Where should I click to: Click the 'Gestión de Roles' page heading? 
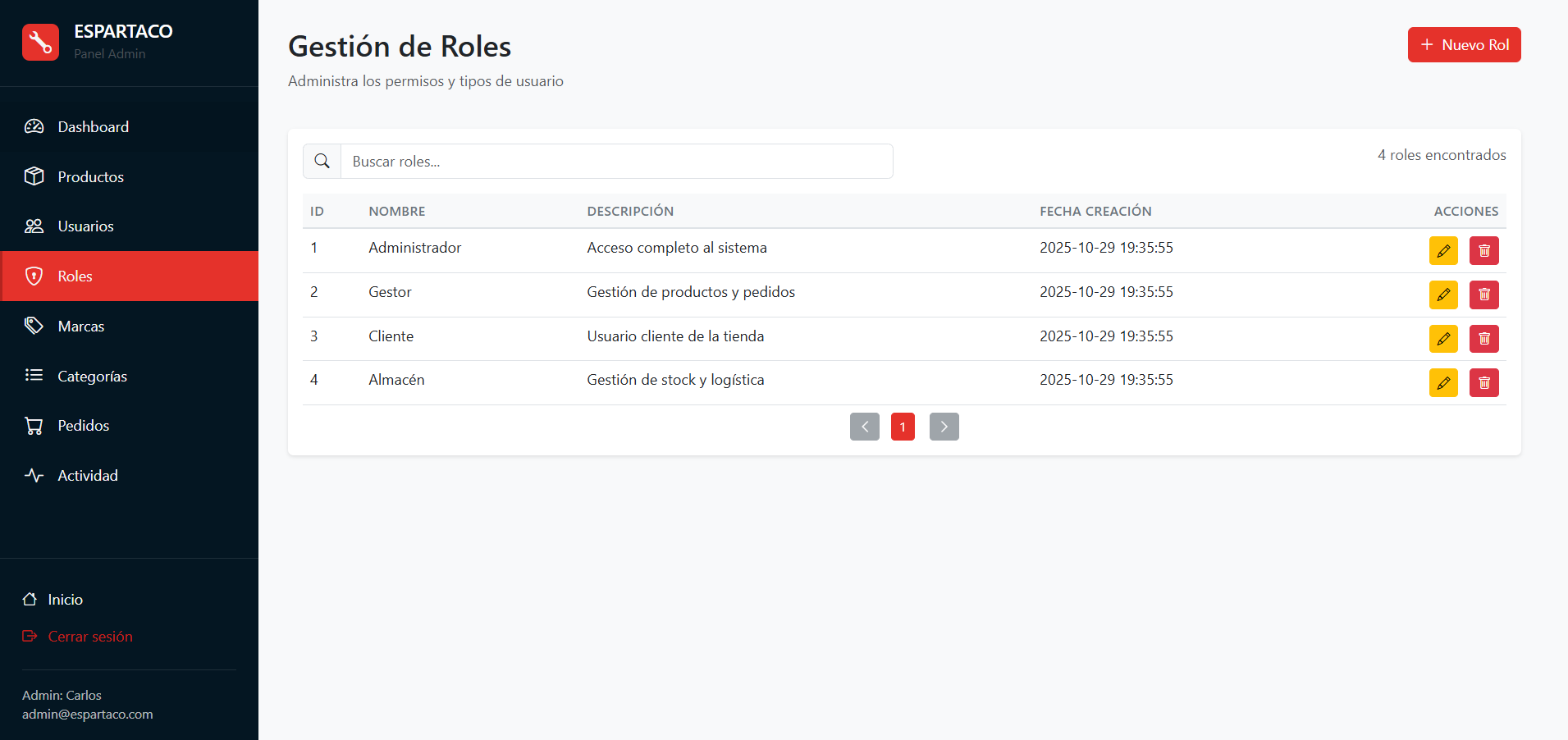(400, 47)
